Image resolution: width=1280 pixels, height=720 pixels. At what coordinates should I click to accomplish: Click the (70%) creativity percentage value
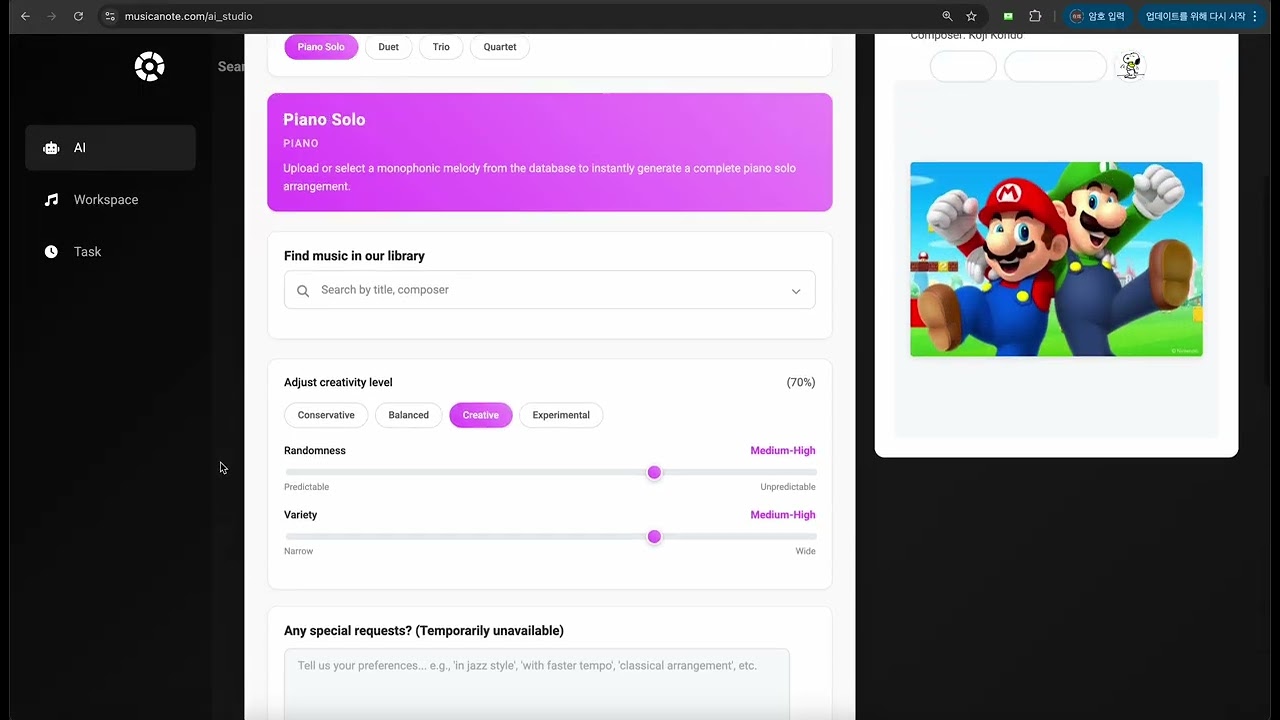801,382
